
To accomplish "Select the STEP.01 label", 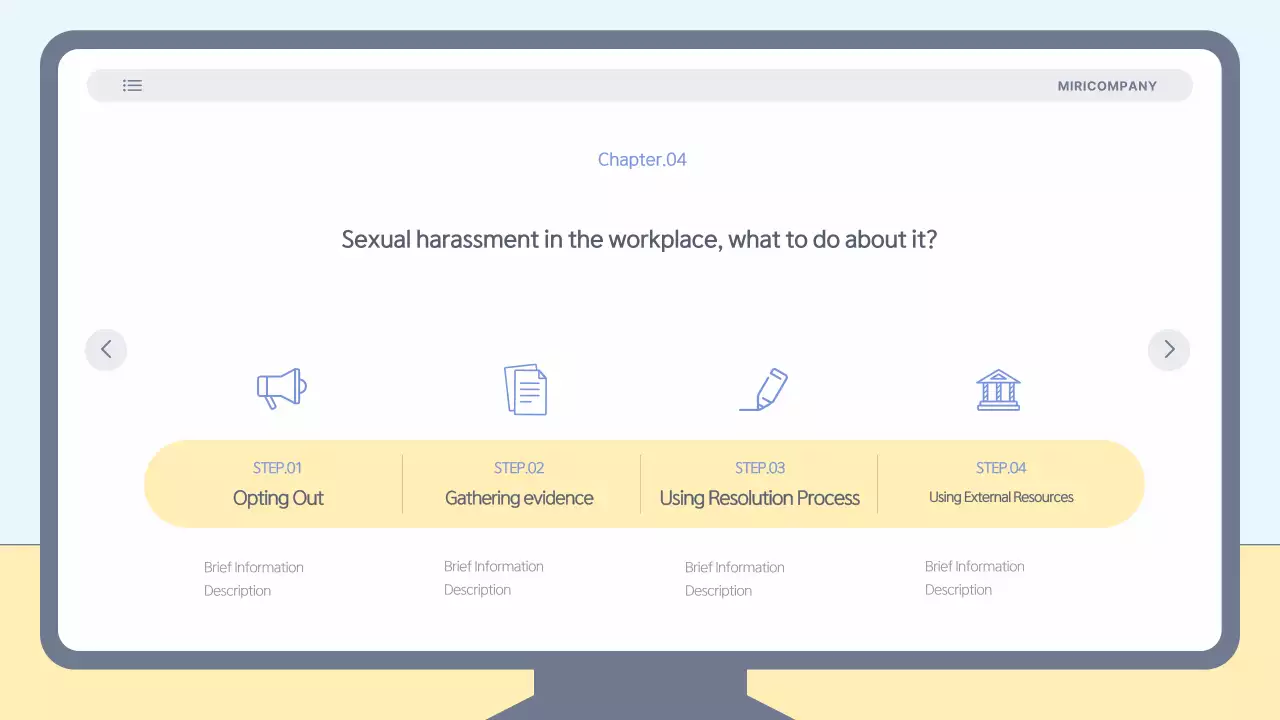I will tap(277, 468).
